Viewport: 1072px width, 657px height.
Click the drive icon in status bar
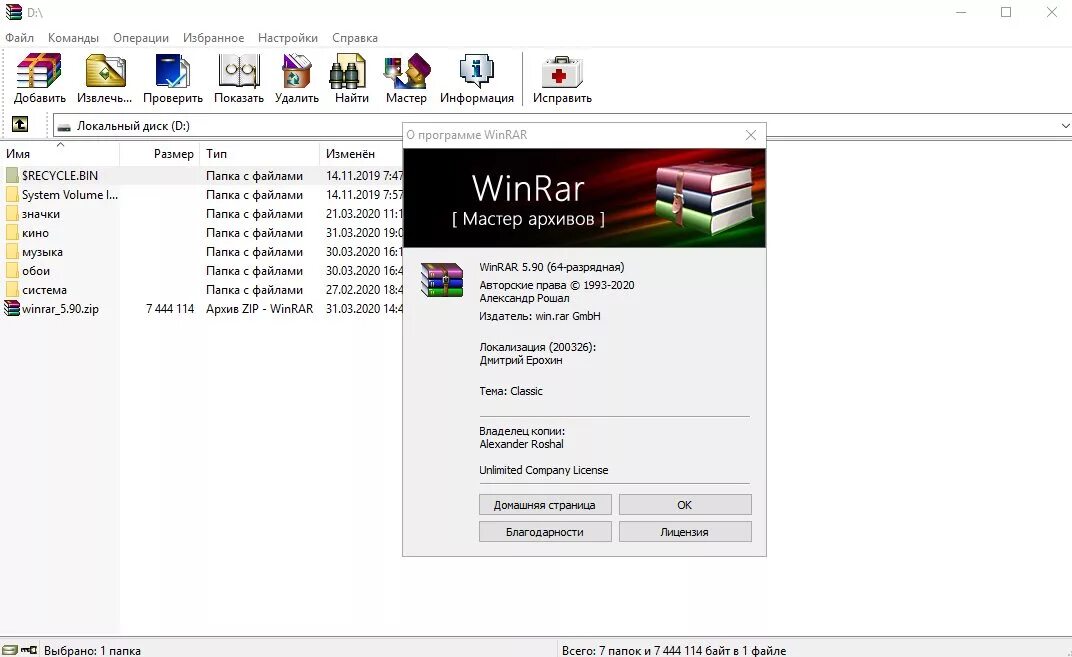(x=10, y=650)
